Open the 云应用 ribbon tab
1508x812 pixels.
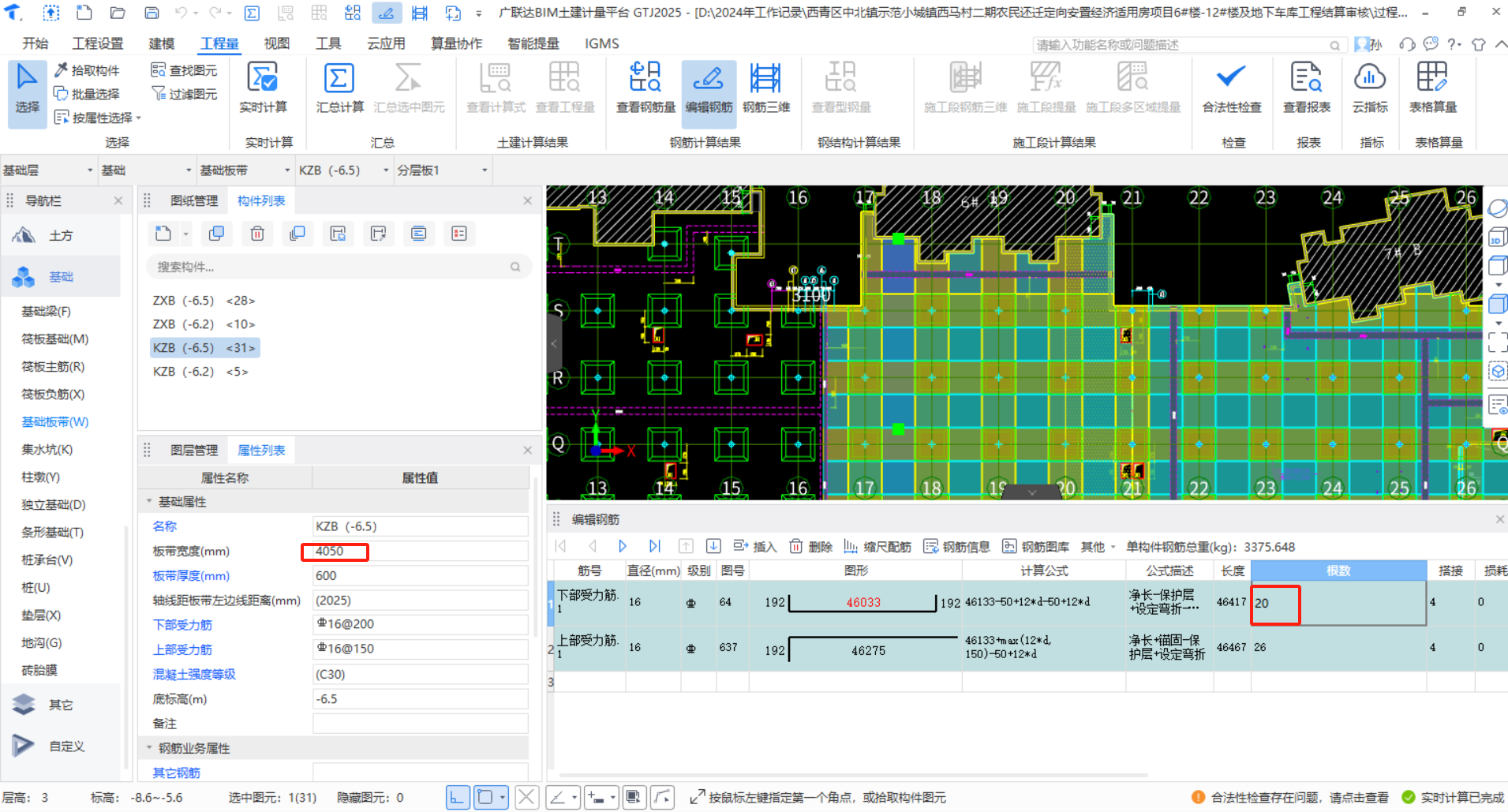point(386,43)
